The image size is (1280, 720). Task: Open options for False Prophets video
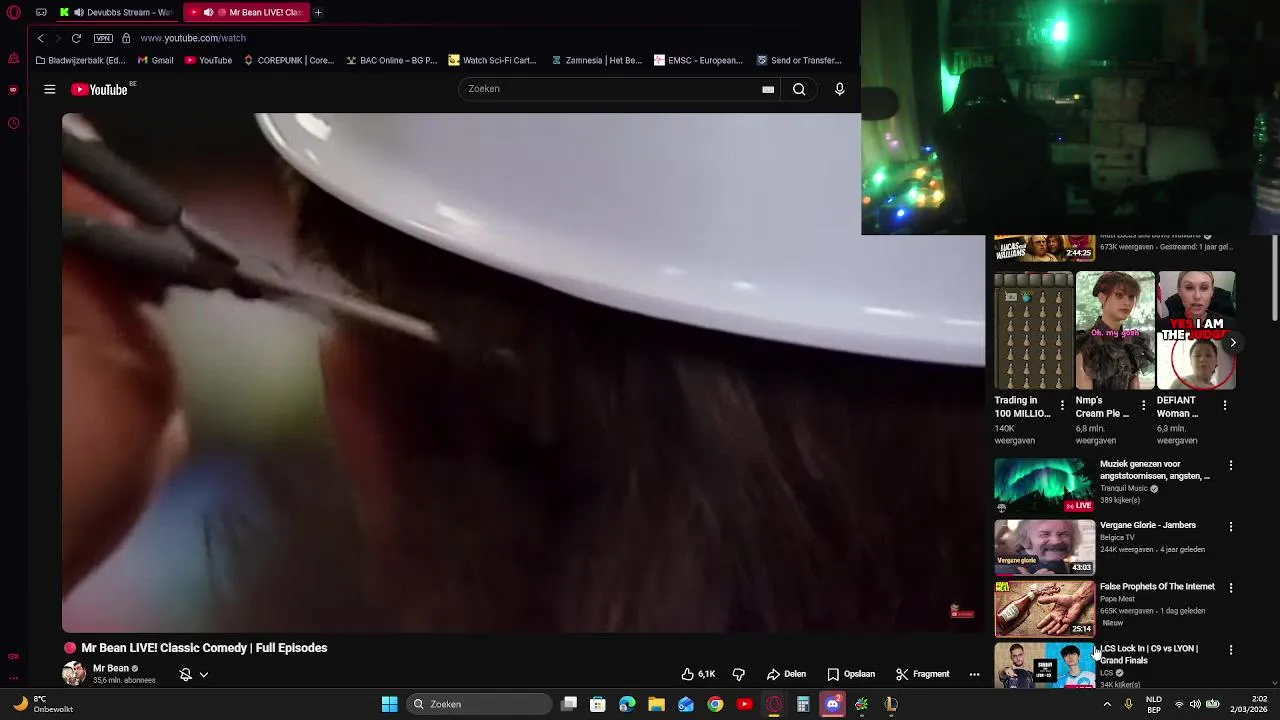click(1231, 588)
